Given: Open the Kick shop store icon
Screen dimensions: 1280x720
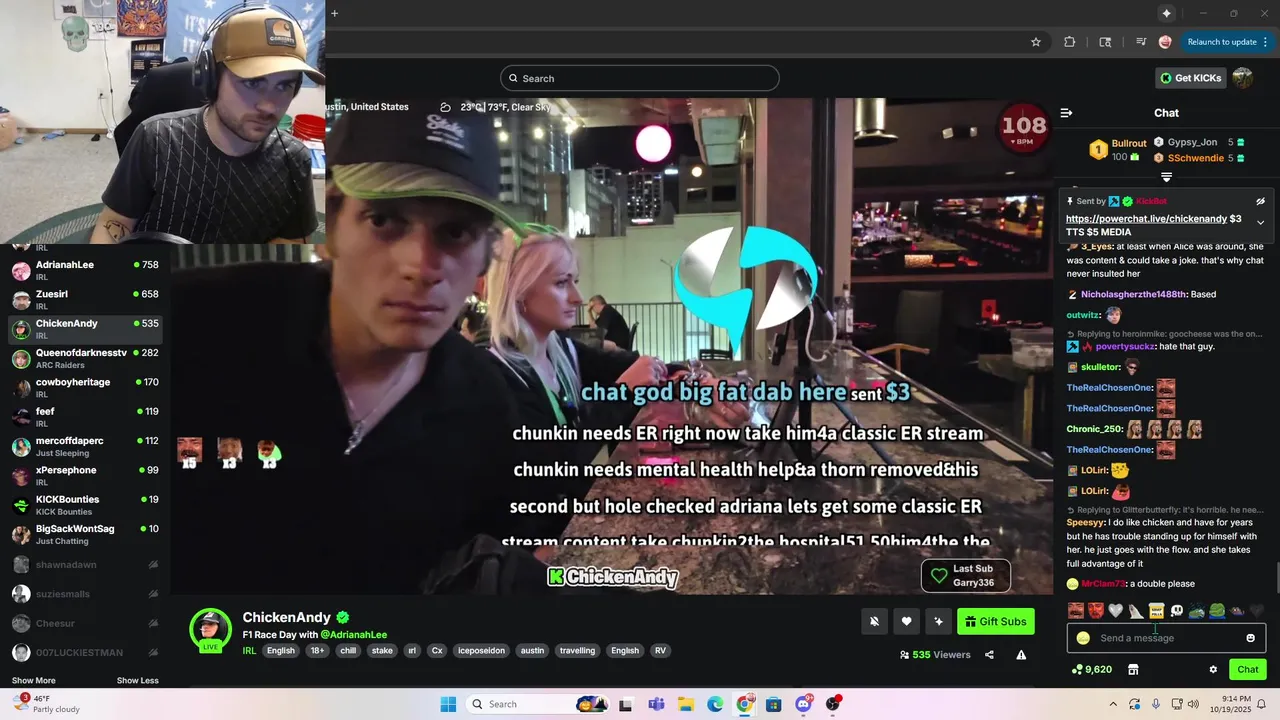Looking at the screenshot, I should [x=1133, y=669].
